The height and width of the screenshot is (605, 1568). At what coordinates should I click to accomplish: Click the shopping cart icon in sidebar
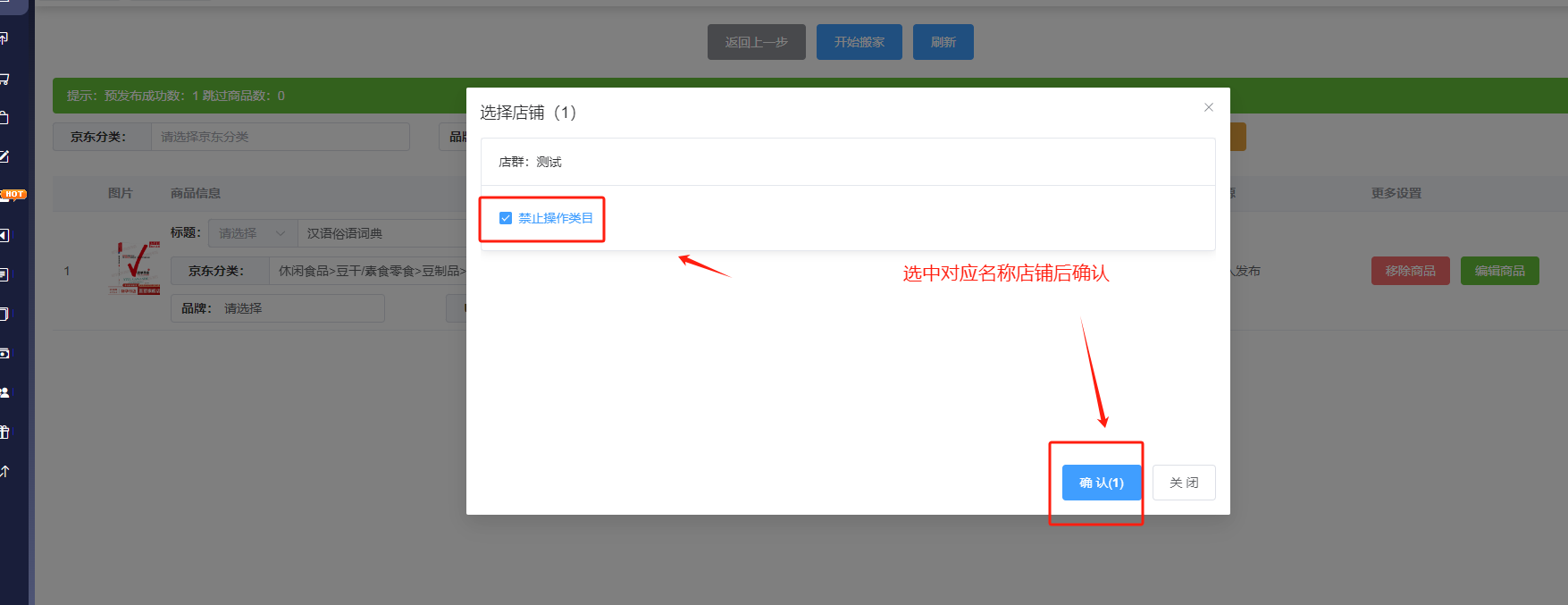(x=4, y=79)
